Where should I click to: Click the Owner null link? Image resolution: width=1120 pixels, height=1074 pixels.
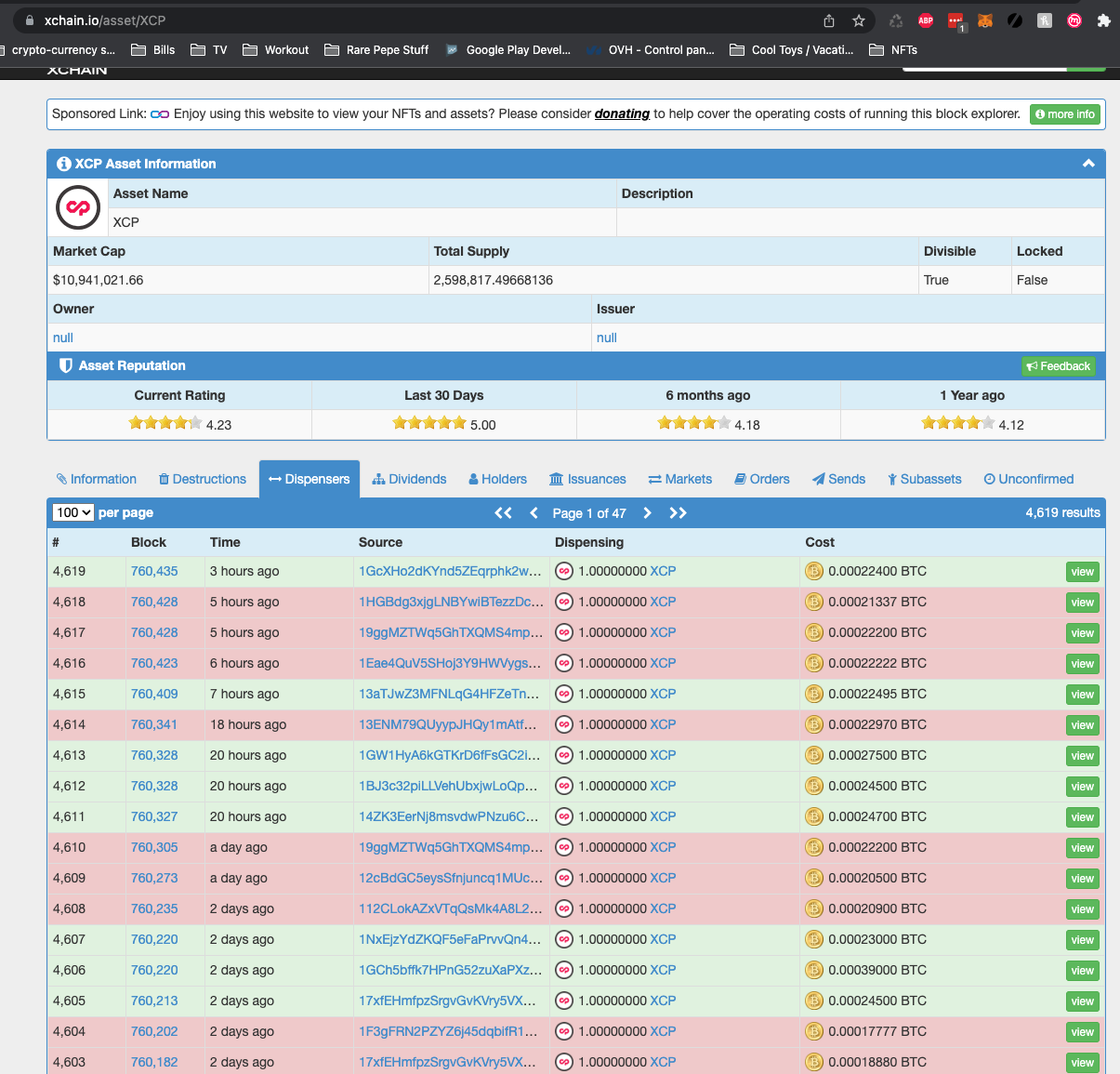(63, 338)
